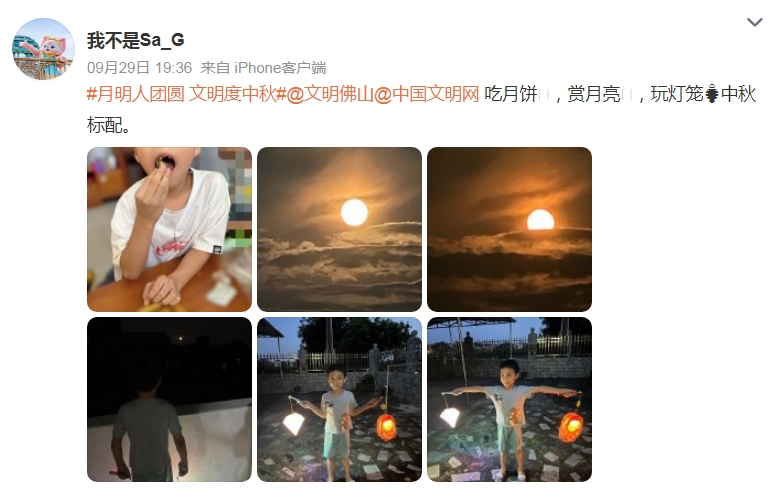This screenshot has width=771, height=501.
Task: Click the emoji after 赏月亮 in the post text
Action: coord(627,94)
